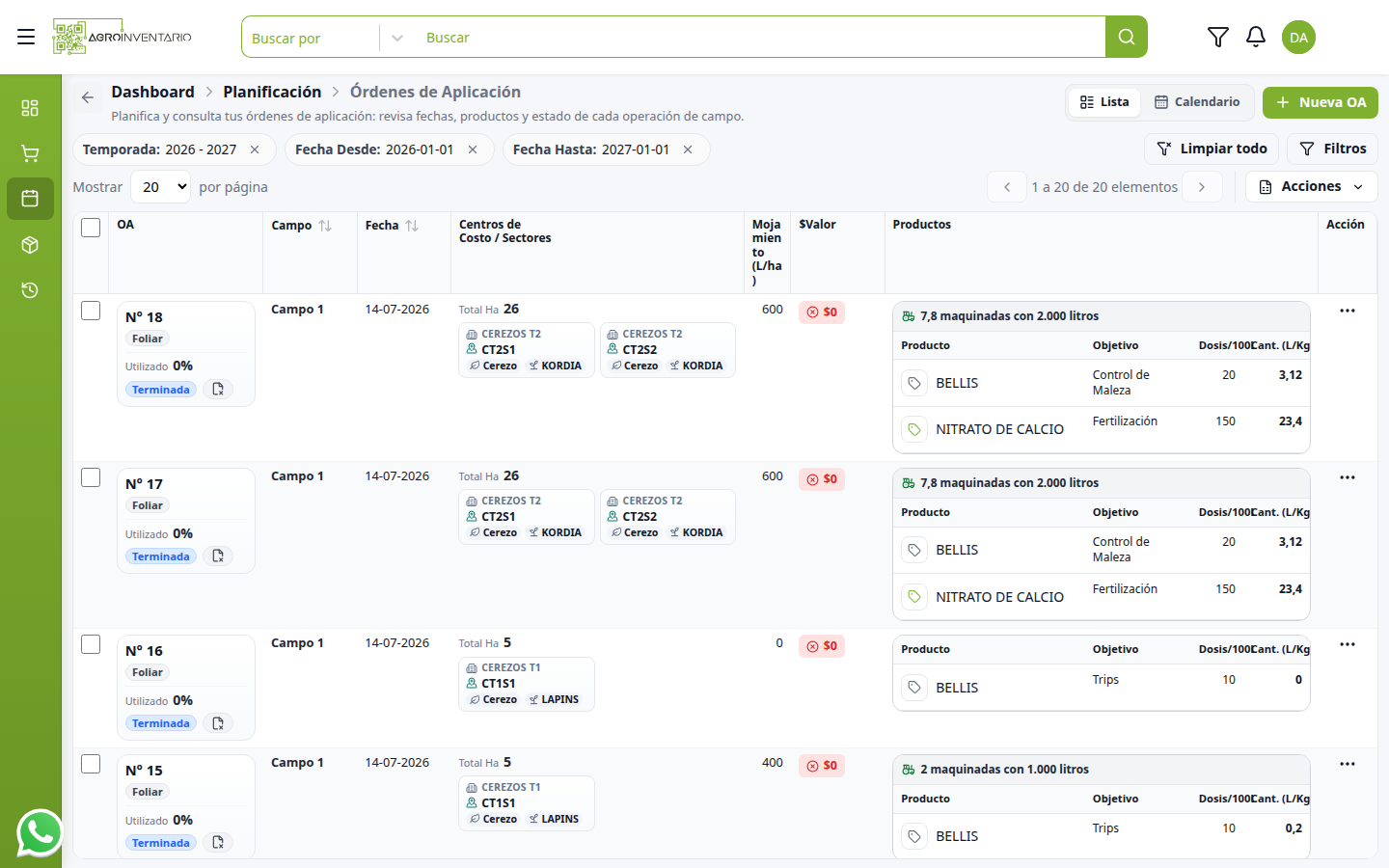Open the 'Buscar por' dropdown
This screenshot has width=1389, height=868.
click(x=327, y=38)
